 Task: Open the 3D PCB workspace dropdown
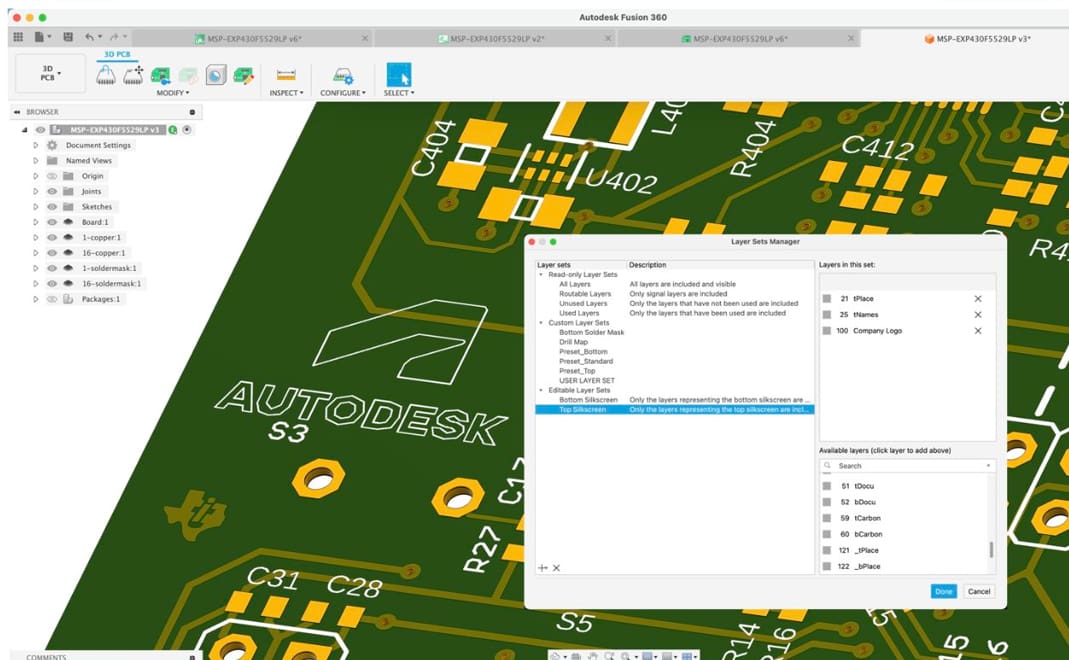(50, 74)
